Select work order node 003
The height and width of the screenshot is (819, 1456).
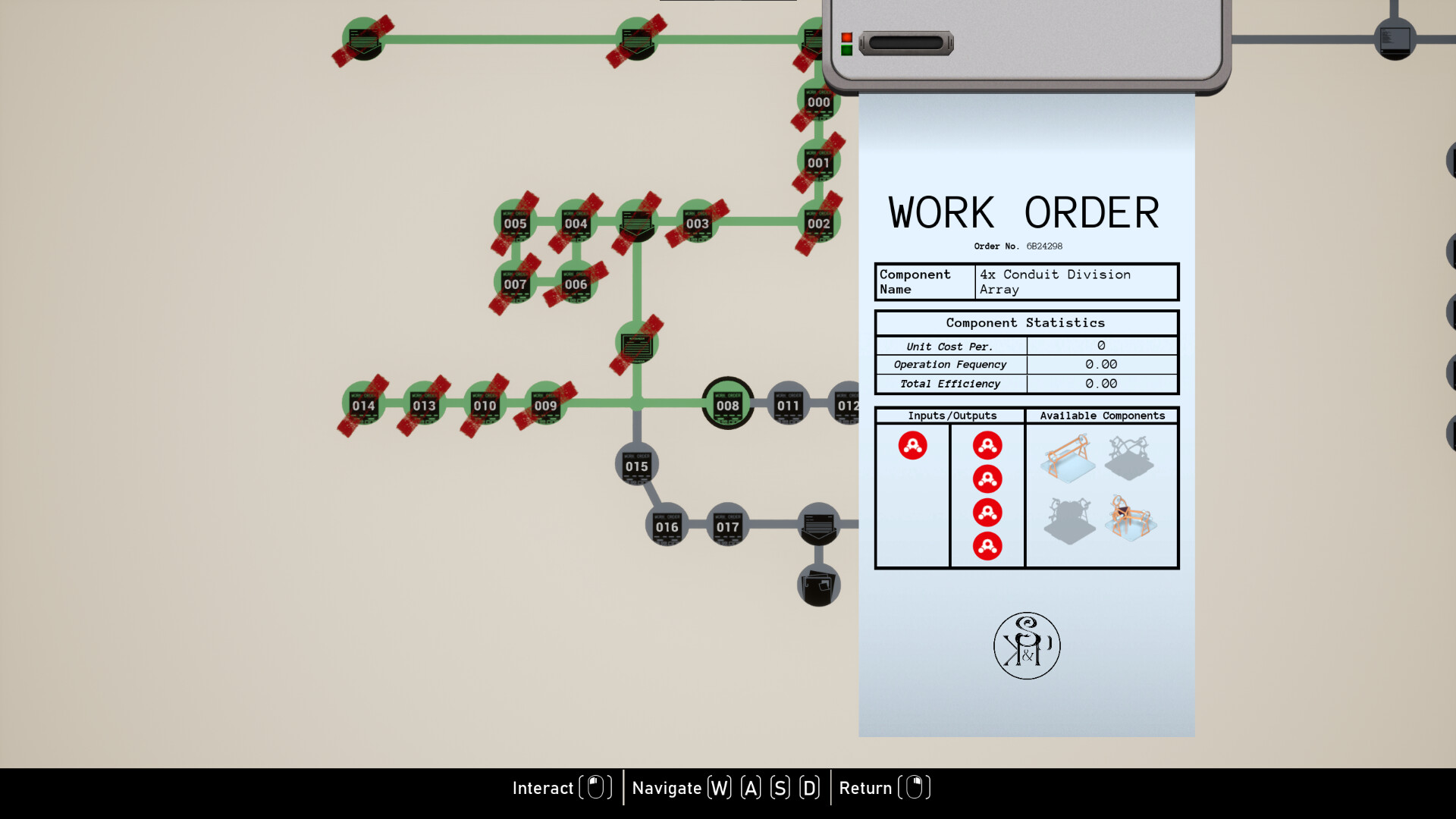[697, 222]
